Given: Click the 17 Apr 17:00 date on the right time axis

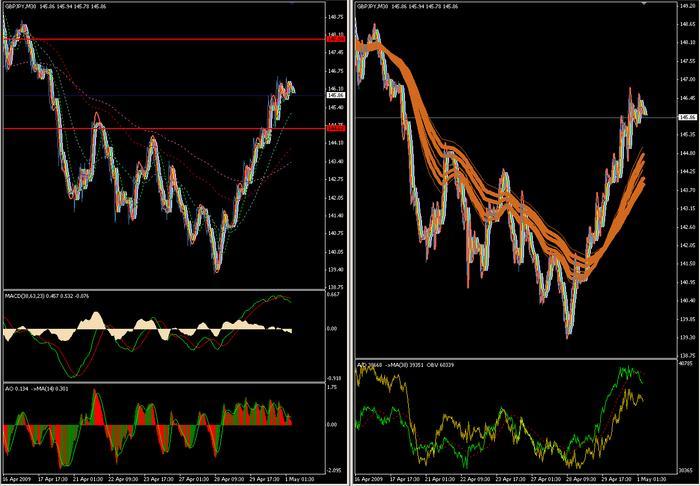Looking at the screenshot, I should point(406,479).
